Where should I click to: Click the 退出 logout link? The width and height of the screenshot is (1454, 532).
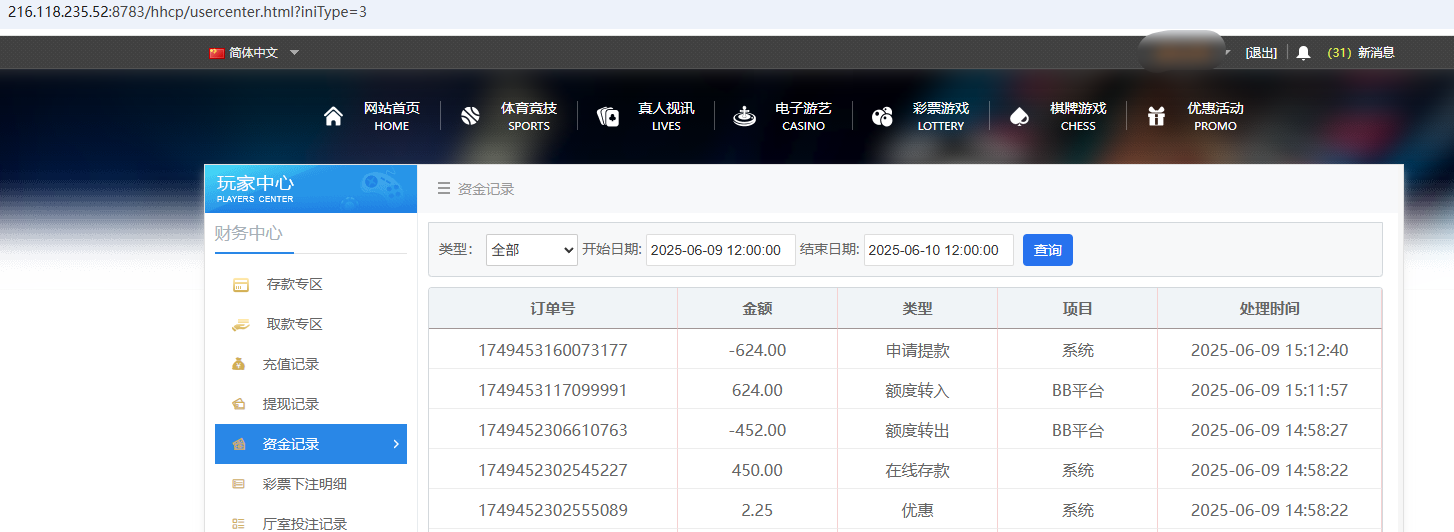click(1261, 53)
